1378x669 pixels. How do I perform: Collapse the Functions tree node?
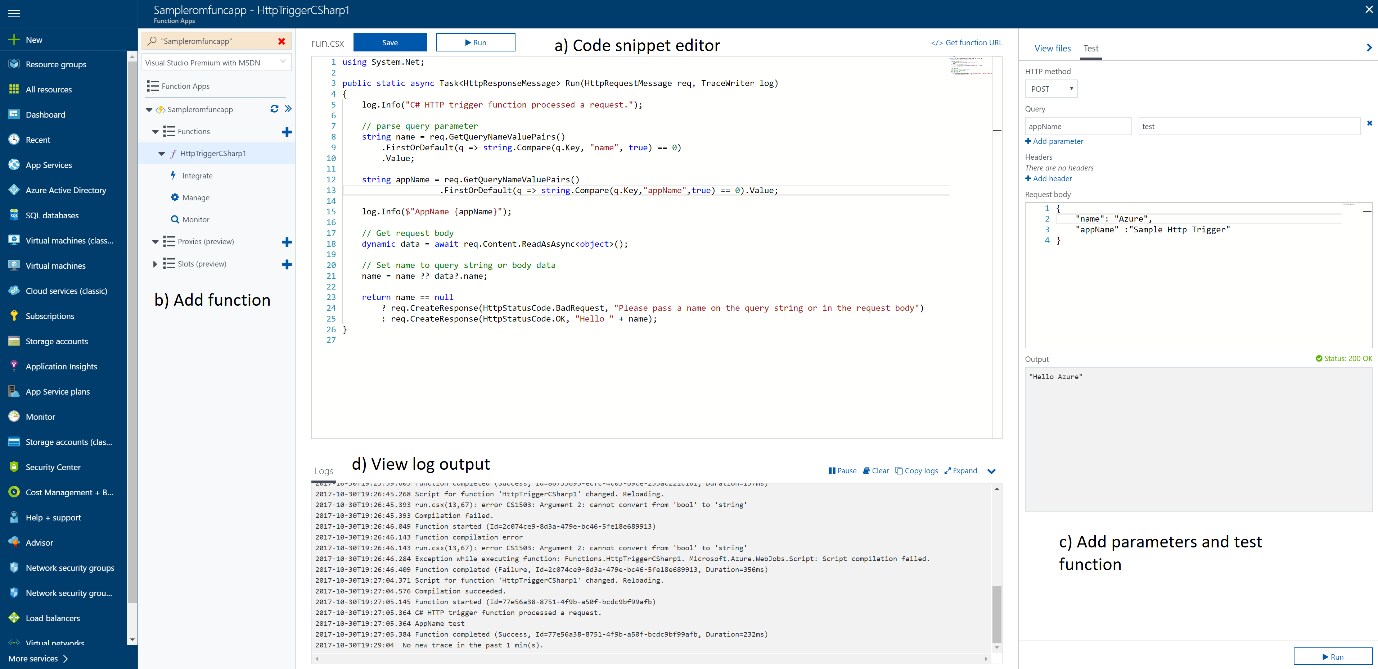(x=155, y=131)
